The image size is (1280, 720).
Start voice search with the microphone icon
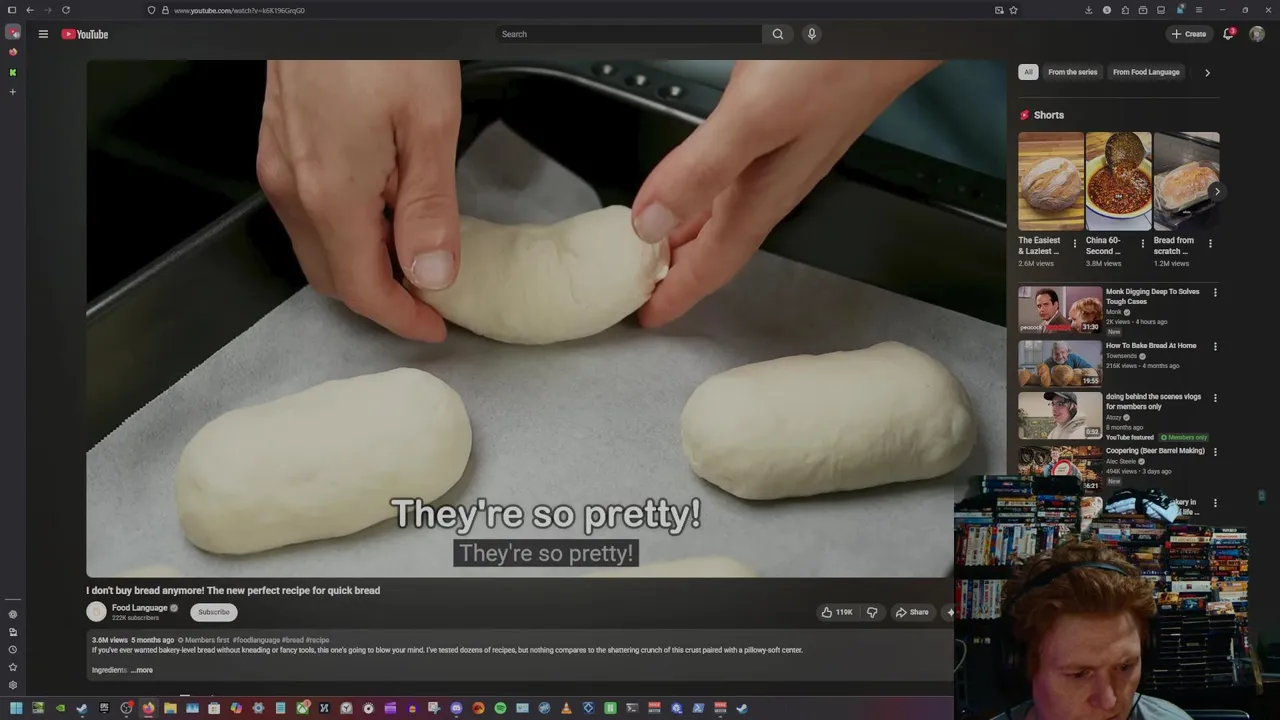tap(812, 34)
